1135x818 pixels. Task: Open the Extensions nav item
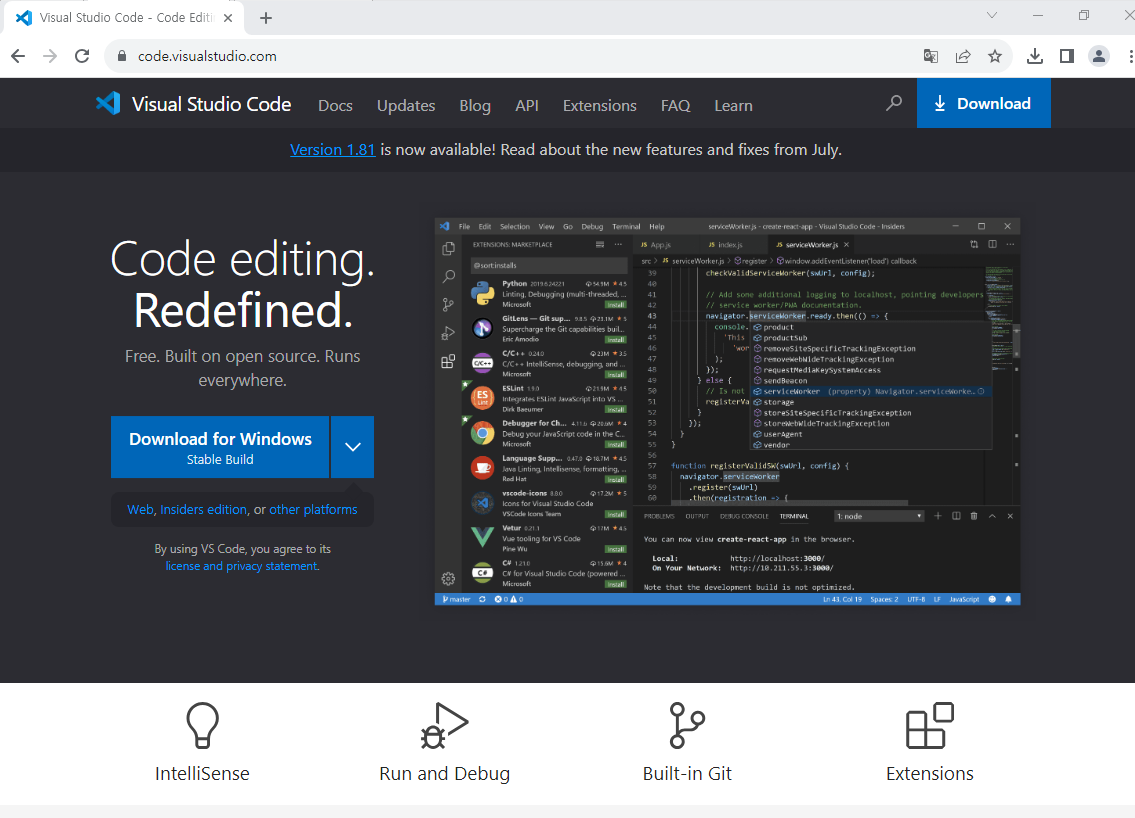599,106
